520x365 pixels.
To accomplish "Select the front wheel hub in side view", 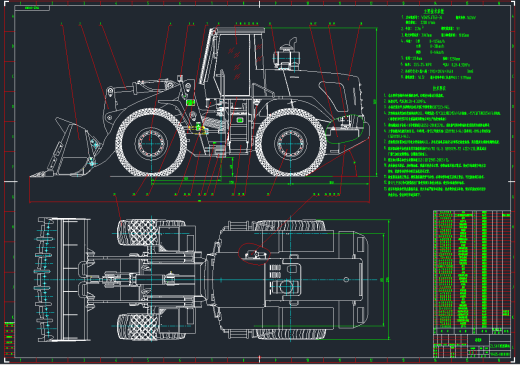I will 151,143.
